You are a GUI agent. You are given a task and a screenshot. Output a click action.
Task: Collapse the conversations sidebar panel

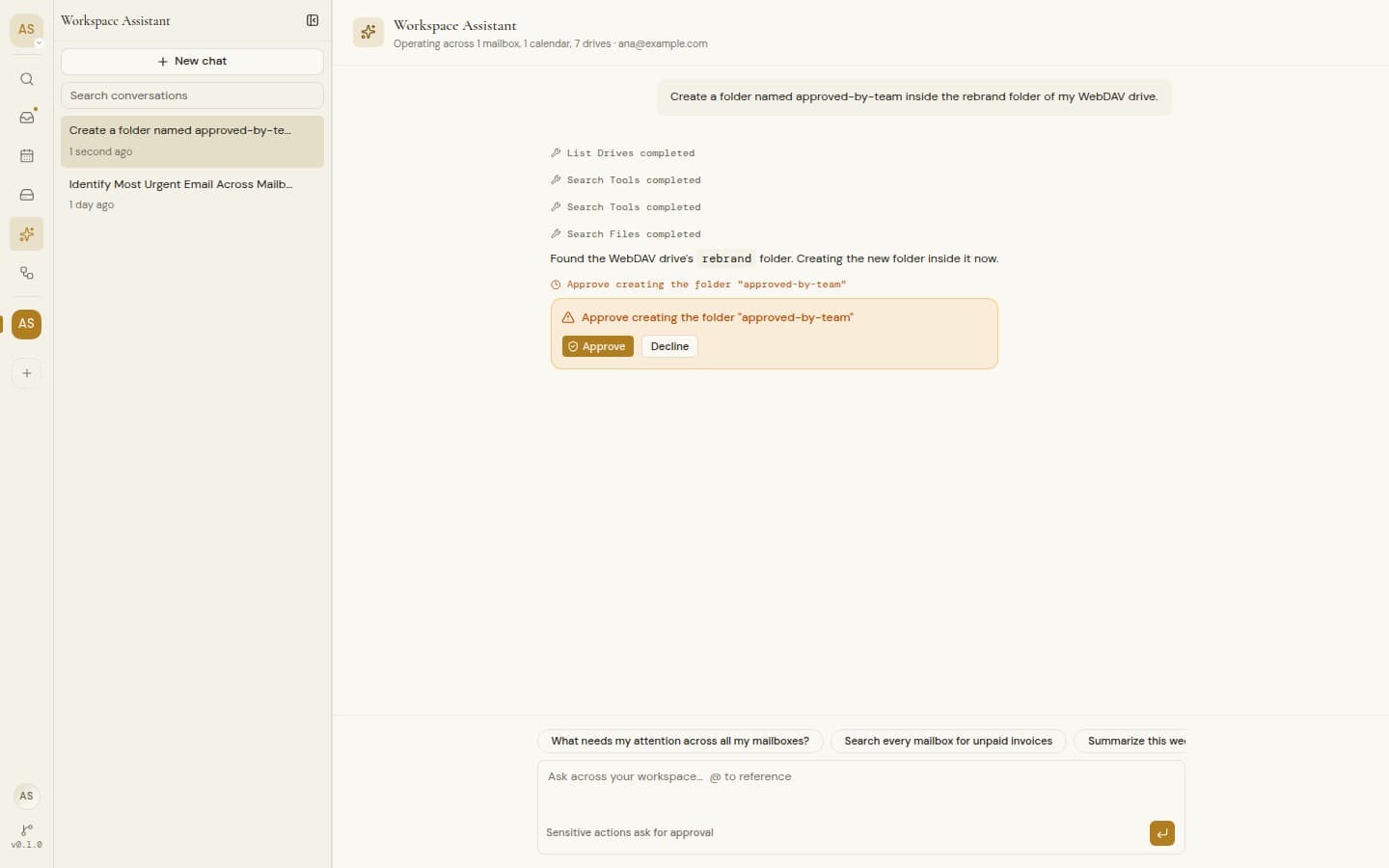(313, 20)
